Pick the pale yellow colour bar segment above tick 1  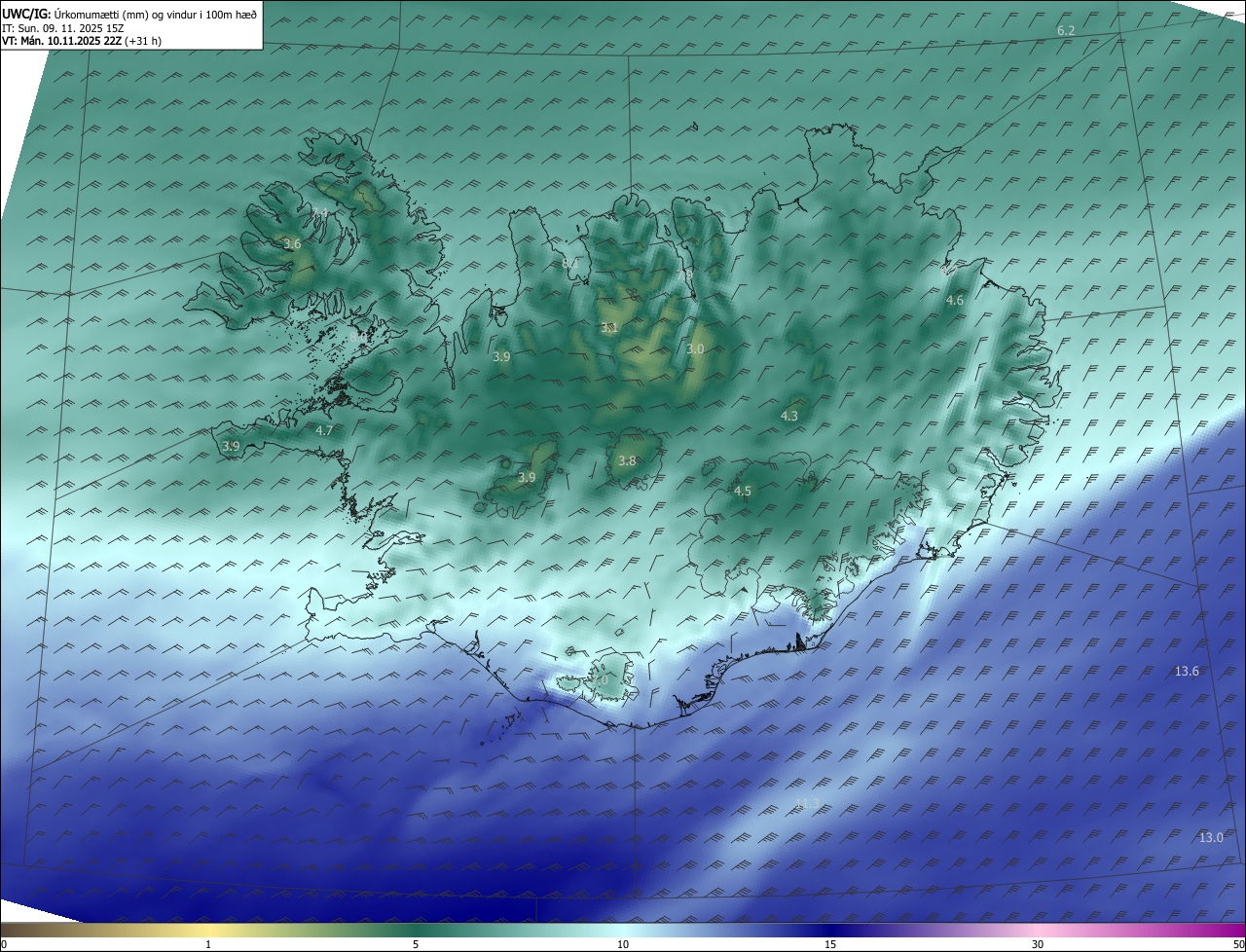208,930
